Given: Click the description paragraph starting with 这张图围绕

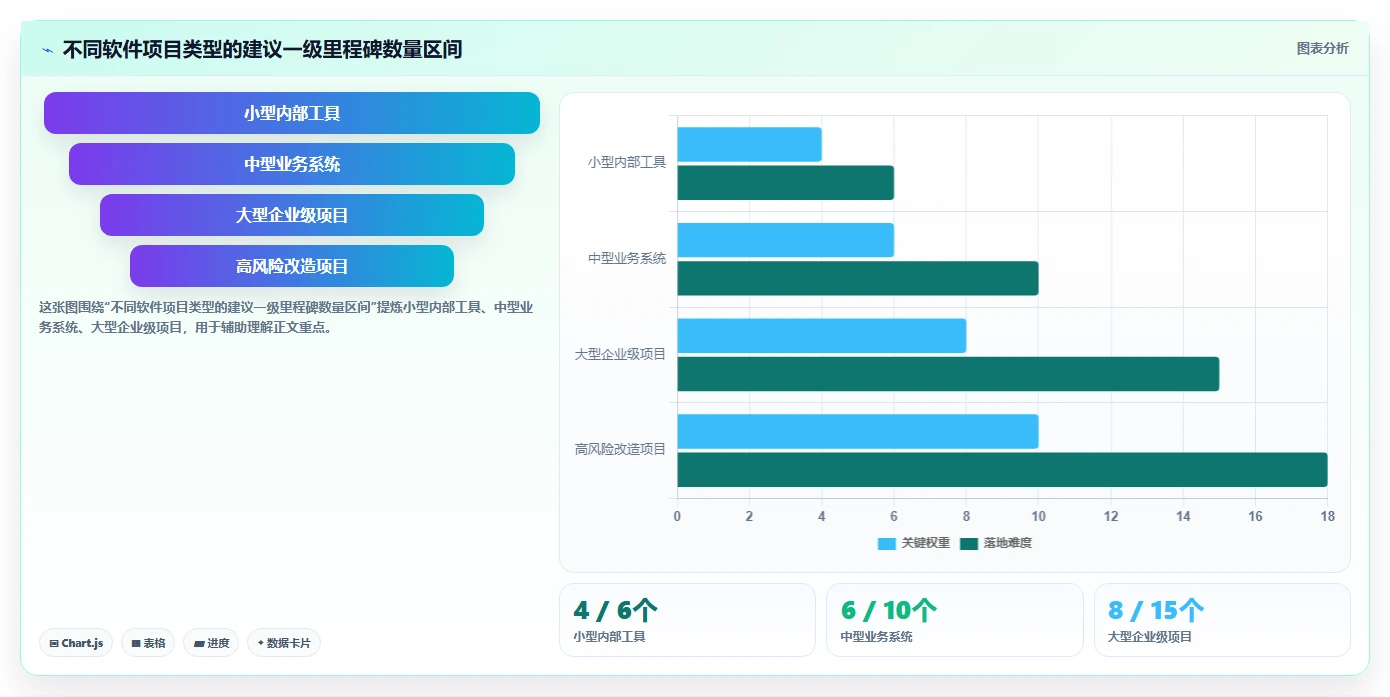Looking at the screenshot, I should 286,317.
